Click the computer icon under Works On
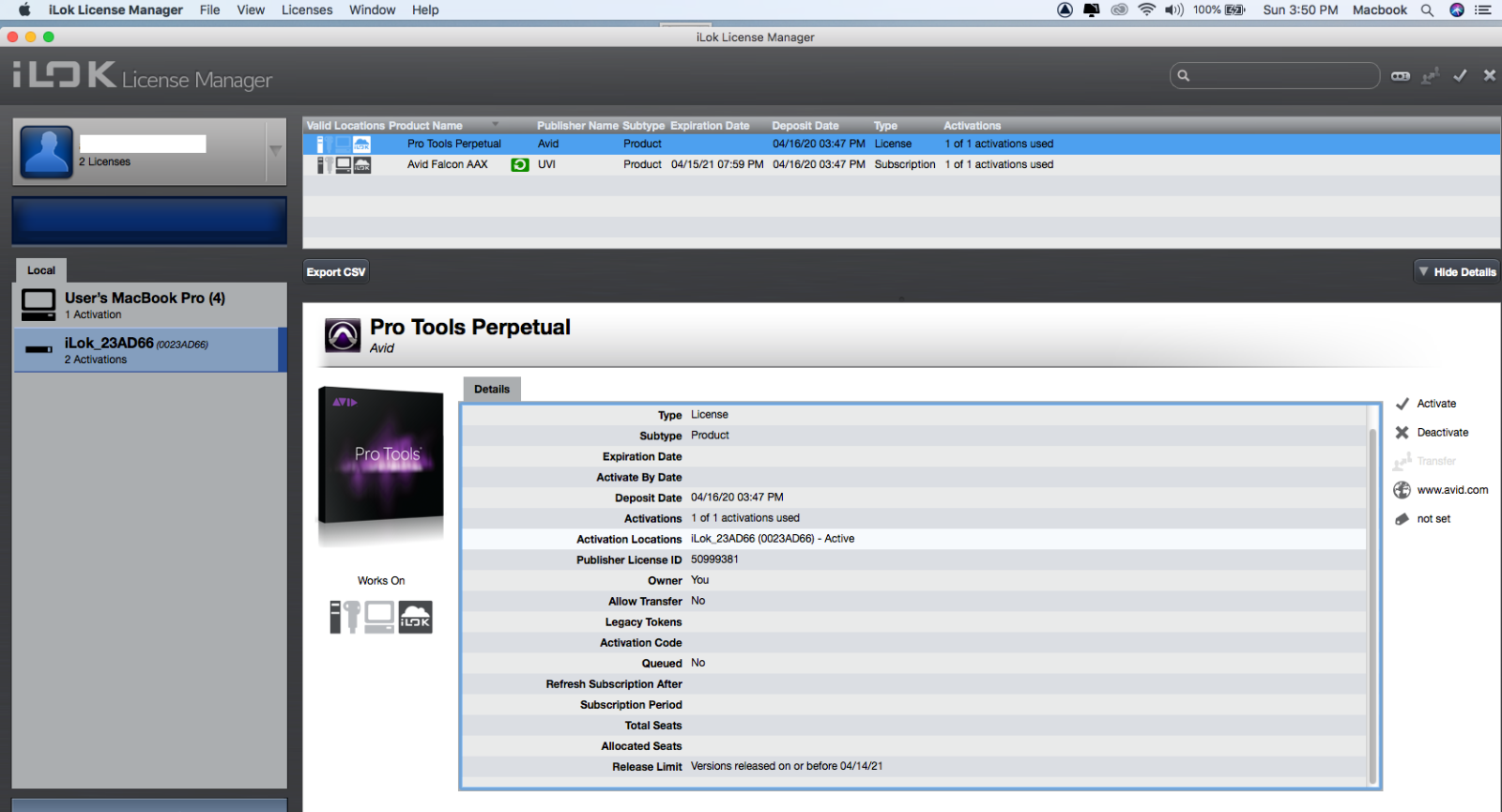1502x812 pixels. coord(379,617)
